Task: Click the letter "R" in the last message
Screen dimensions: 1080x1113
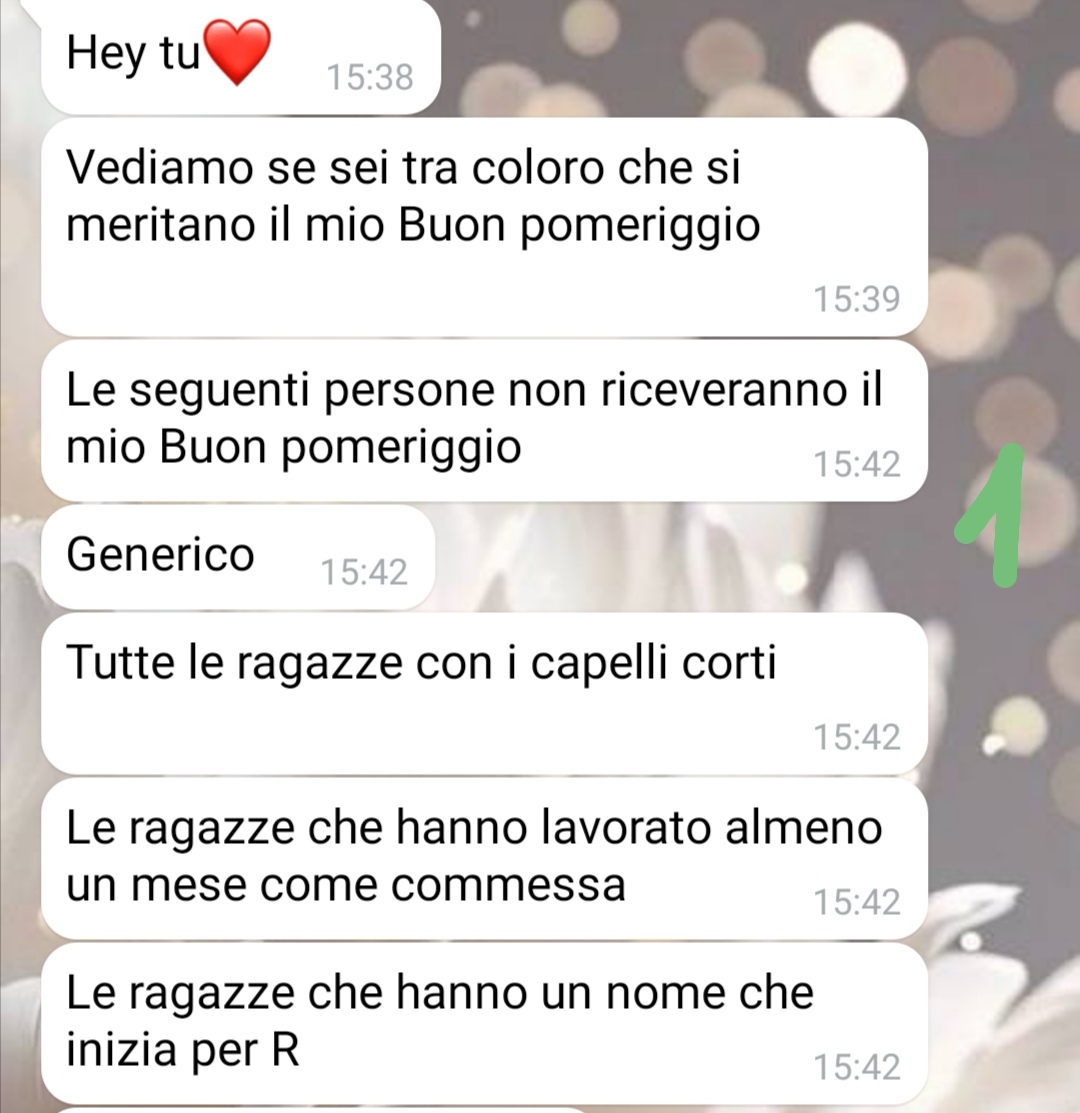Action: coord(285,1049)
